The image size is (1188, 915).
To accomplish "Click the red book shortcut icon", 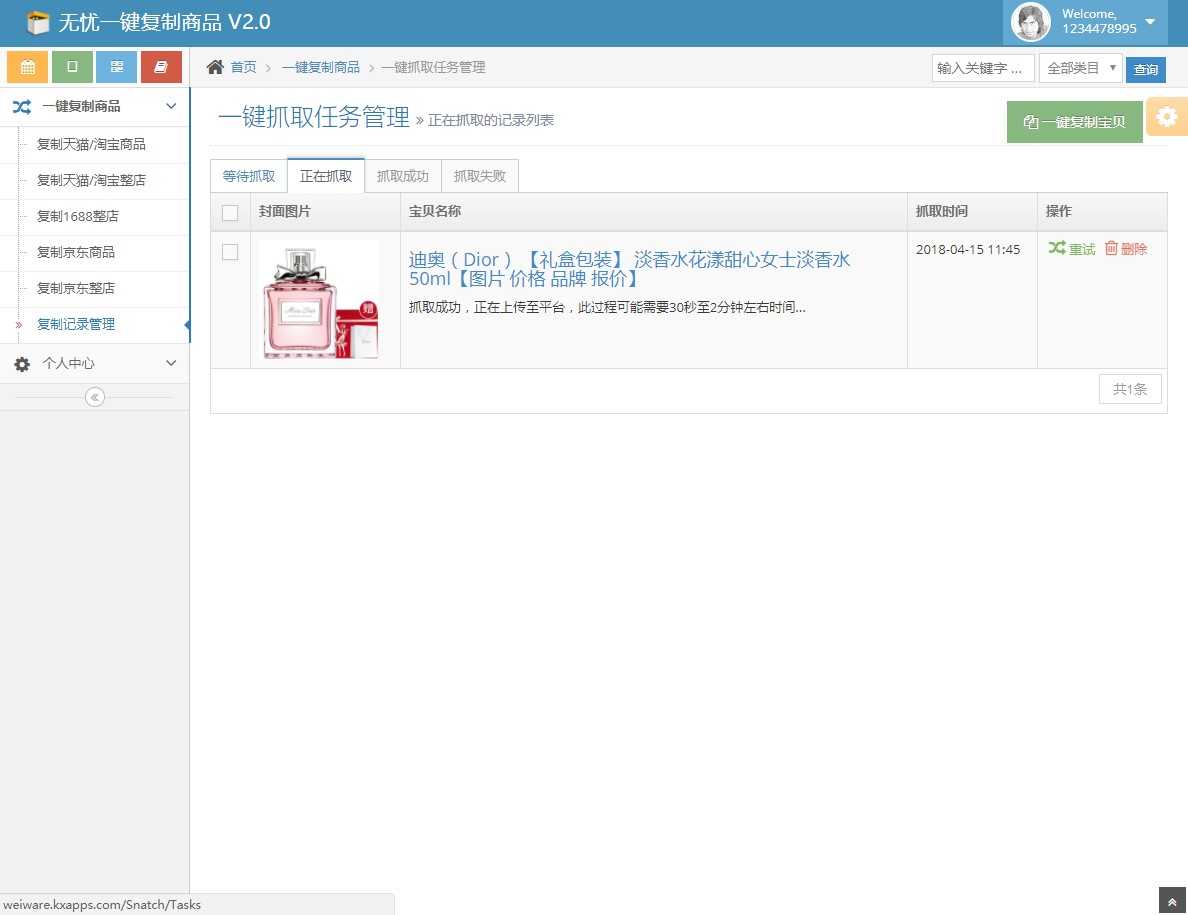I will tap(161, 67).
